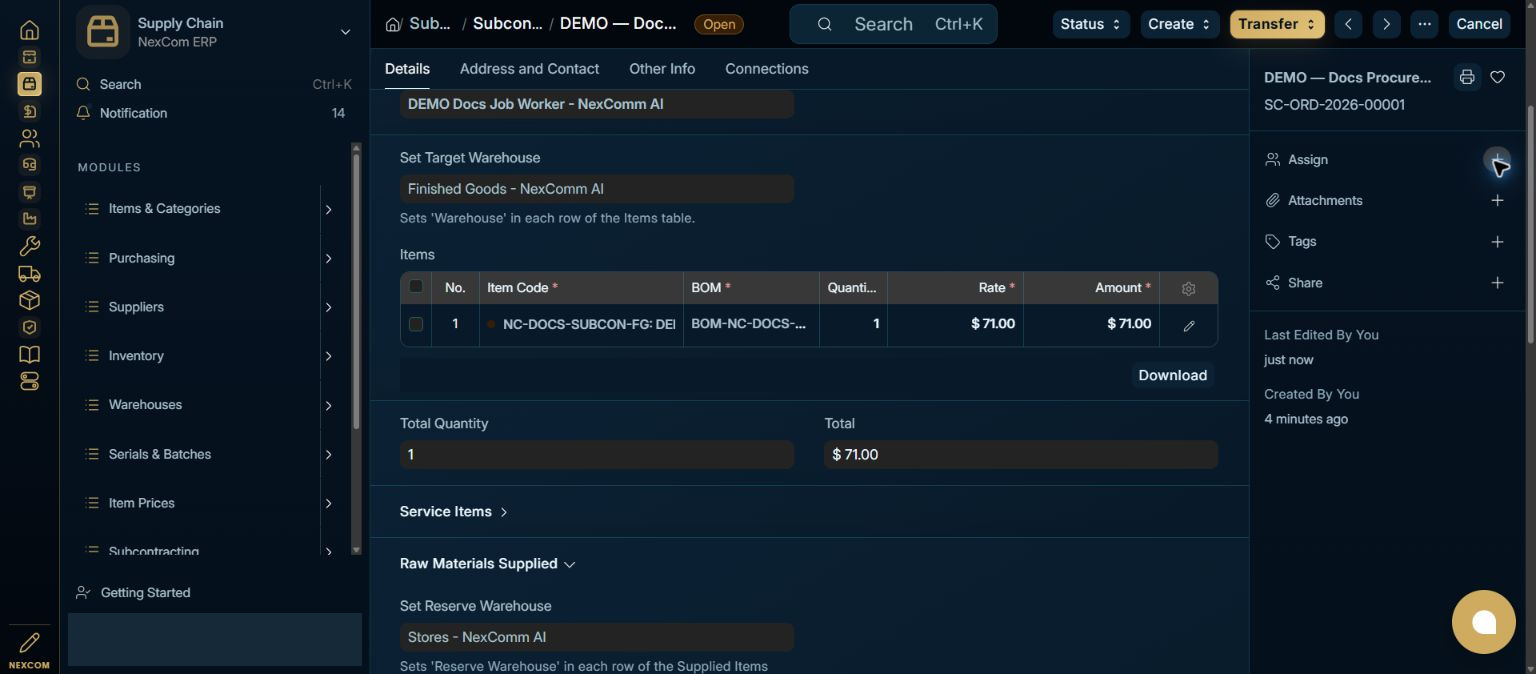The image size is (1536, 674).
Task: Open the Create dropdown
Action: click(x=1179, y=24)
